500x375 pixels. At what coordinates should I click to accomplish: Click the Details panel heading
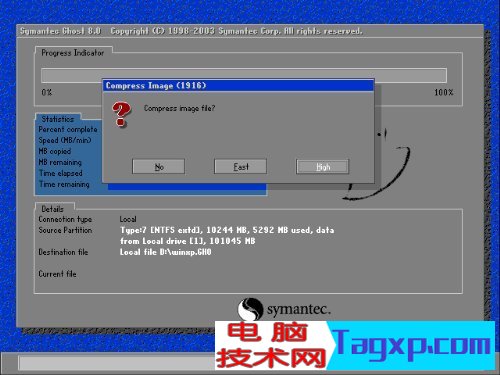52,209
